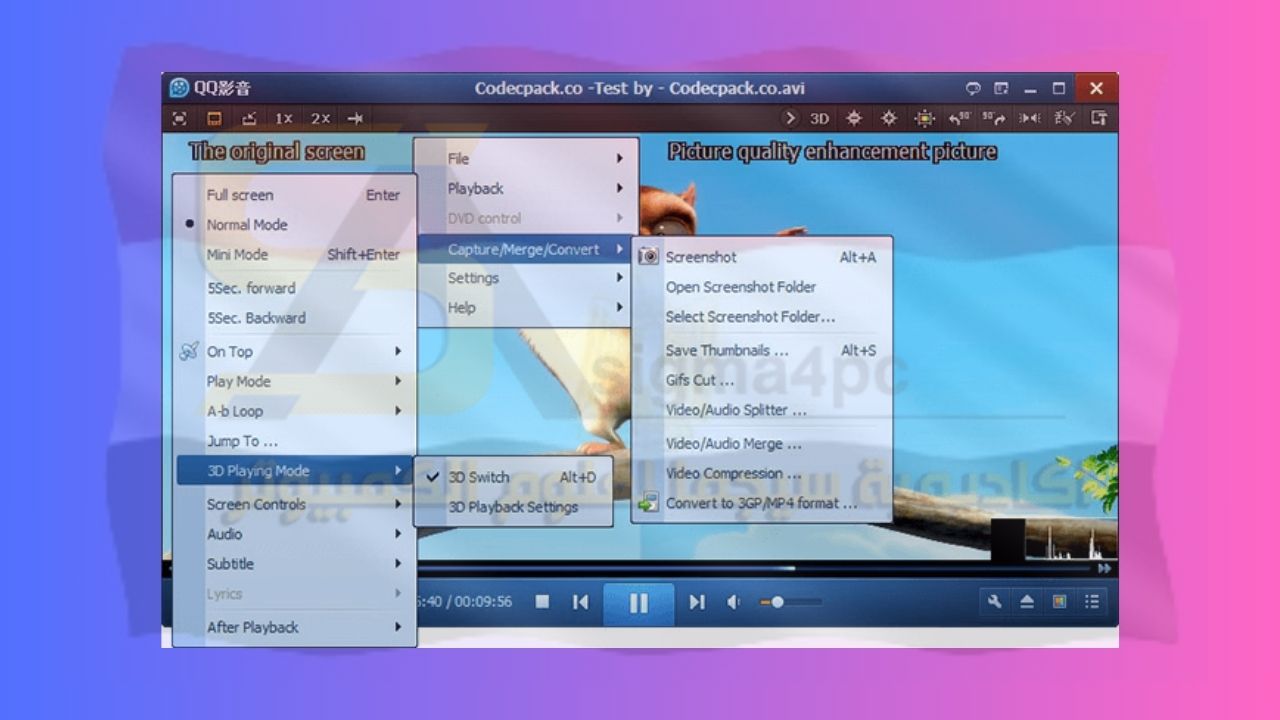Click the eject open-file icon
The height and width of the screenshot is (720, 1280).
pyautogui.click(x=1027, y=601)
